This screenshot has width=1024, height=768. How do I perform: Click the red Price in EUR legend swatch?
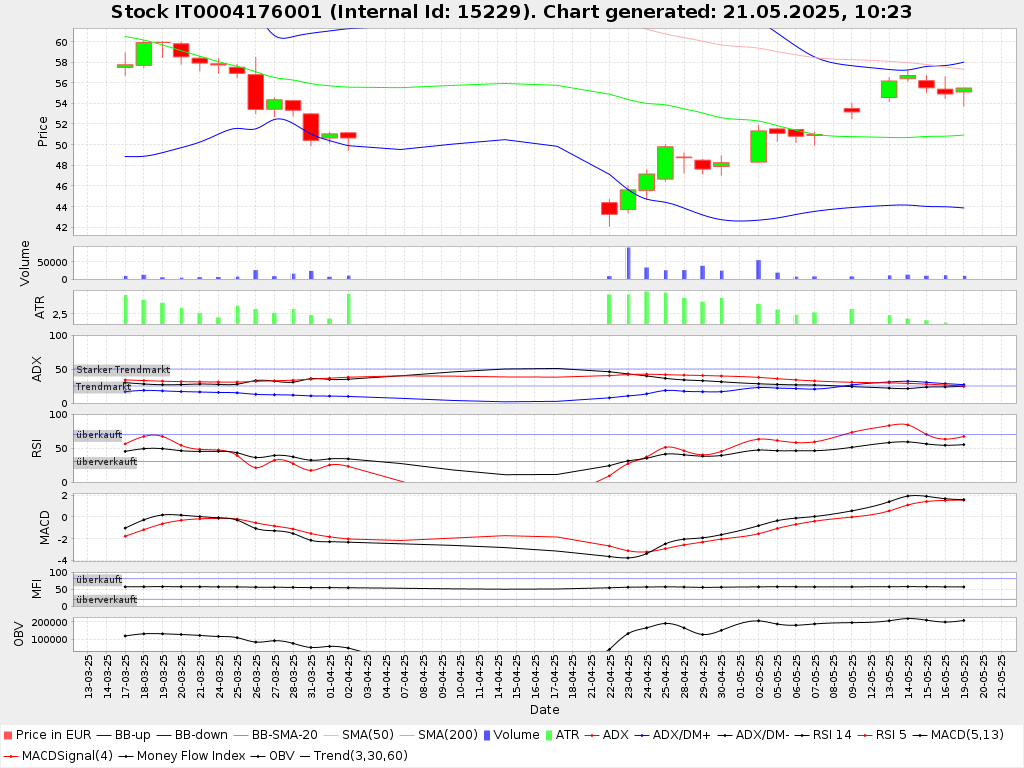8,735
